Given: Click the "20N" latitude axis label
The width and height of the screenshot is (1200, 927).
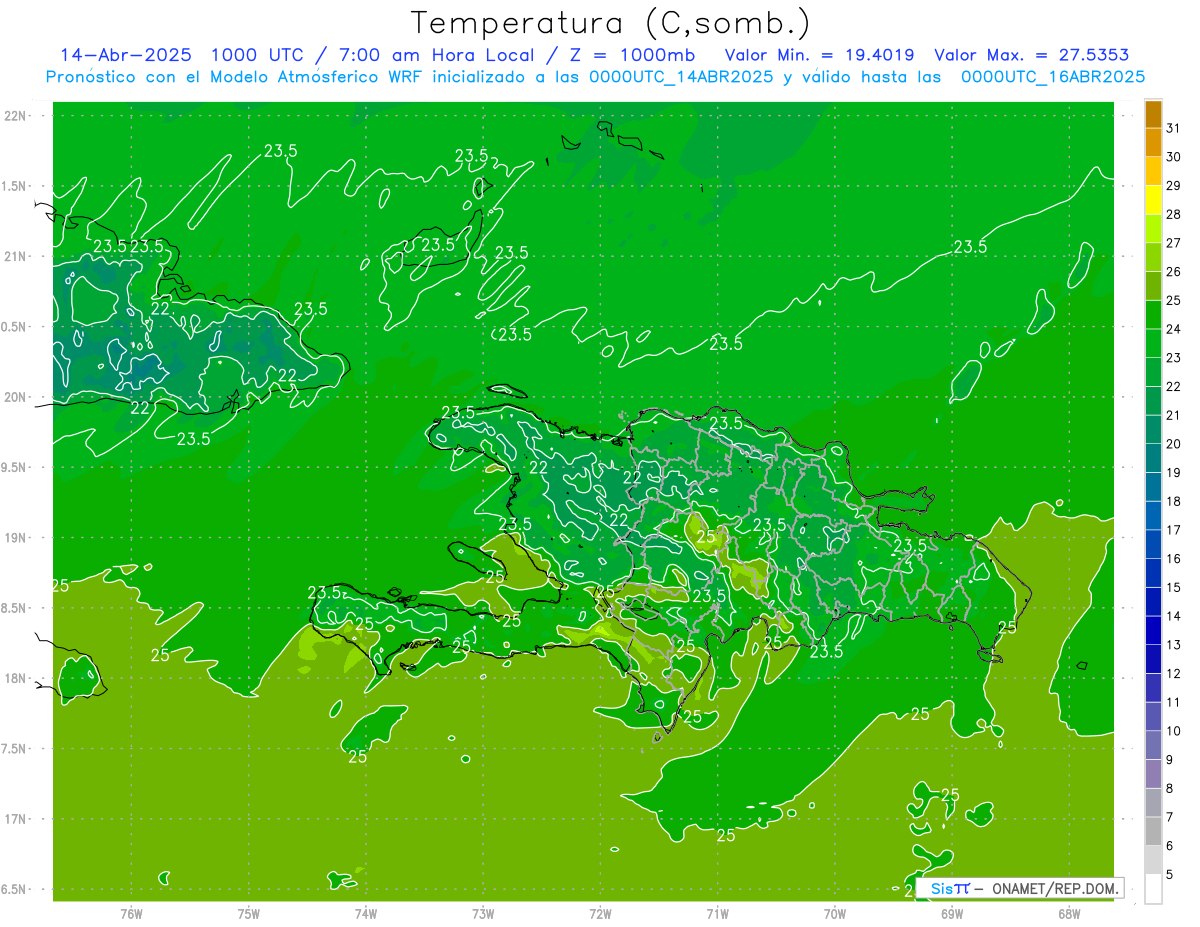Looking at the screenshot, I should [16, 397].
